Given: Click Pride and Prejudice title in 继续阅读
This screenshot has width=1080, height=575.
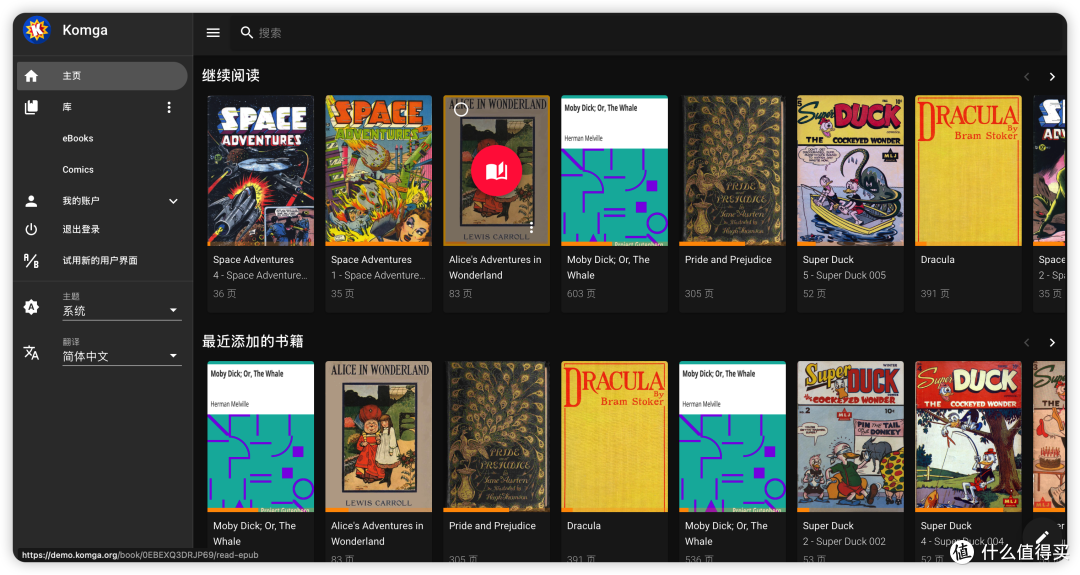Looking at the screenshot, I should click(728, 260).
